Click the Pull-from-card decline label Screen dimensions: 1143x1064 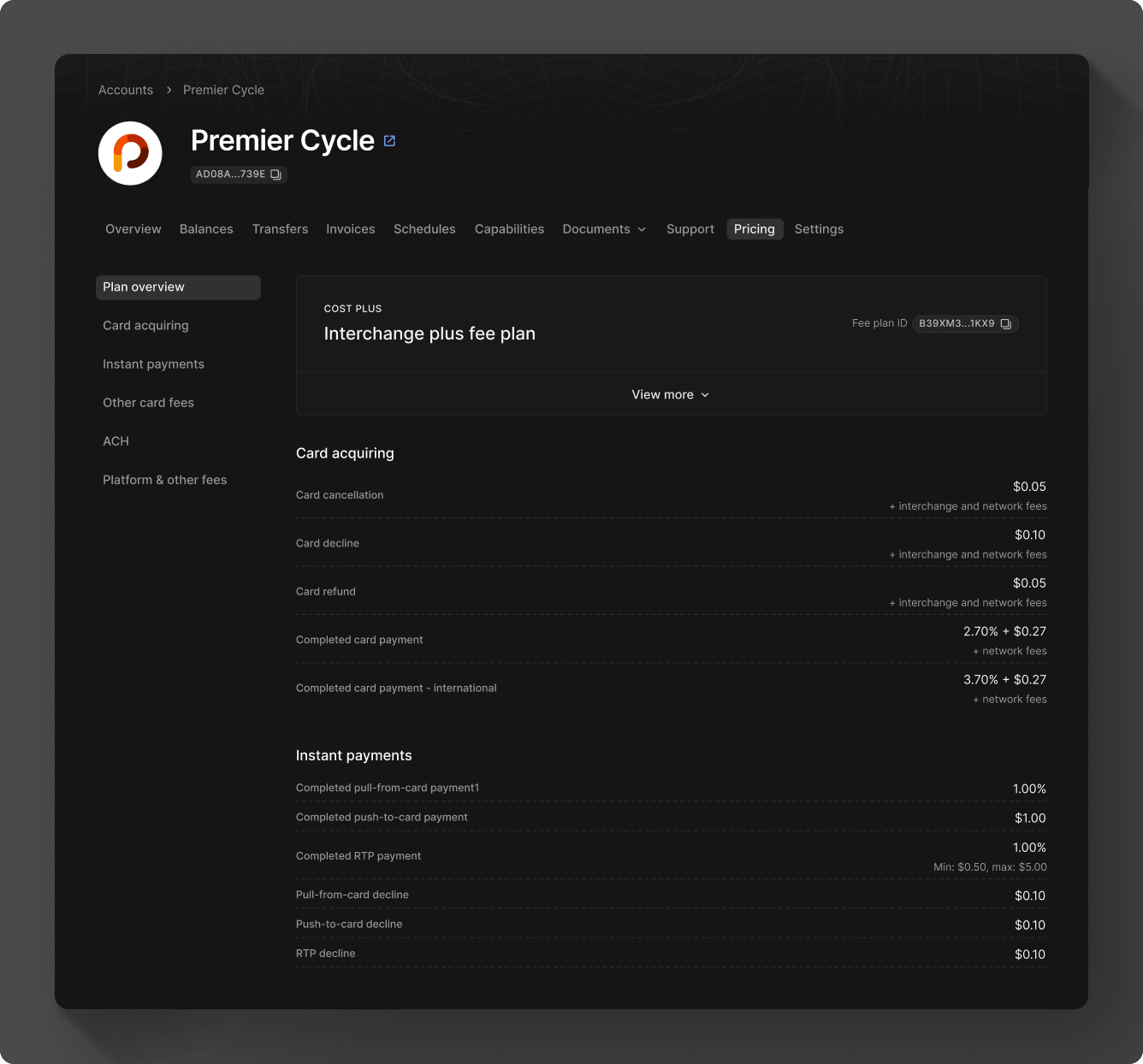352,895
